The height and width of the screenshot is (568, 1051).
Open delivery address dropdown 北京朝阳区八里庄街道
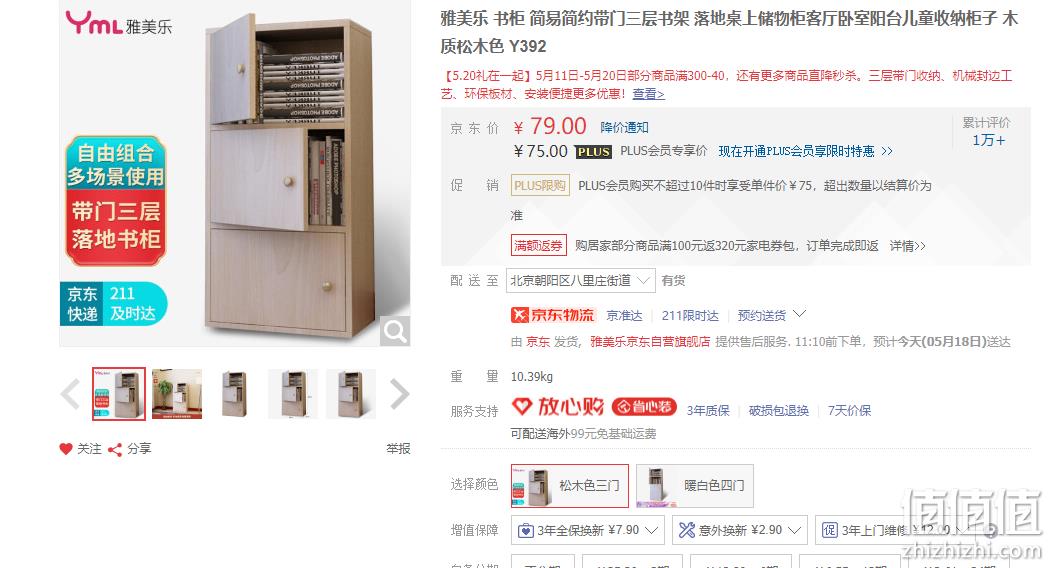580,280
